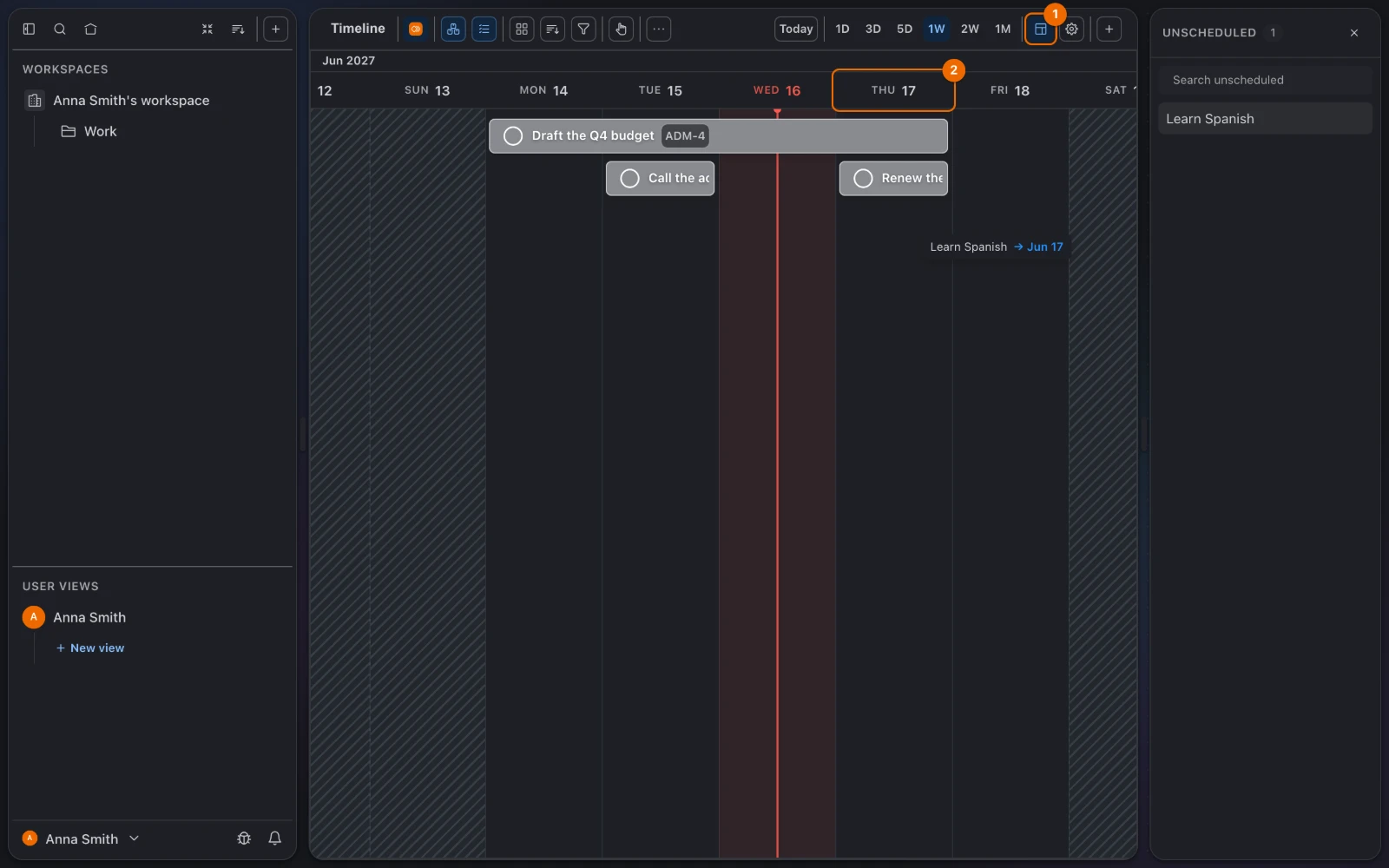This screenshot has width=1389, height=868.
Task: Open Anna Smith's workspace in the sidebar
Action: click(x=131, y=101)
